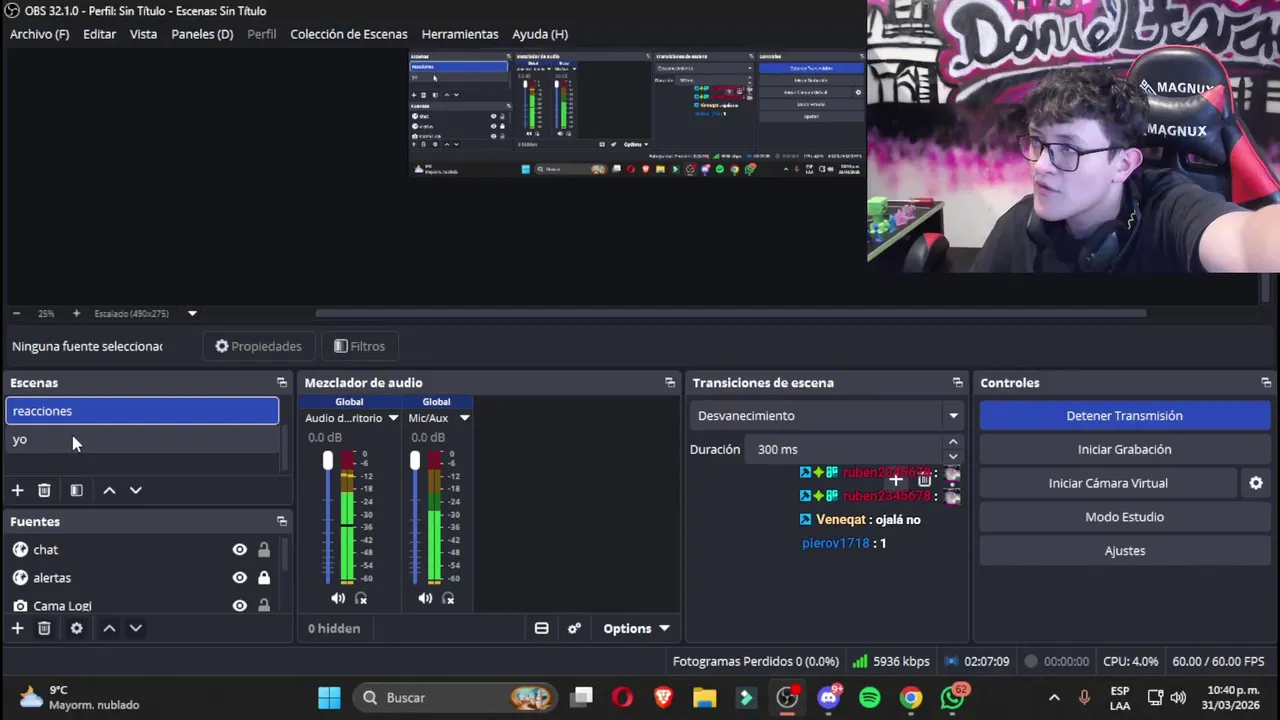Toggle visibility of Cama Logi source

tap(240, 606)
